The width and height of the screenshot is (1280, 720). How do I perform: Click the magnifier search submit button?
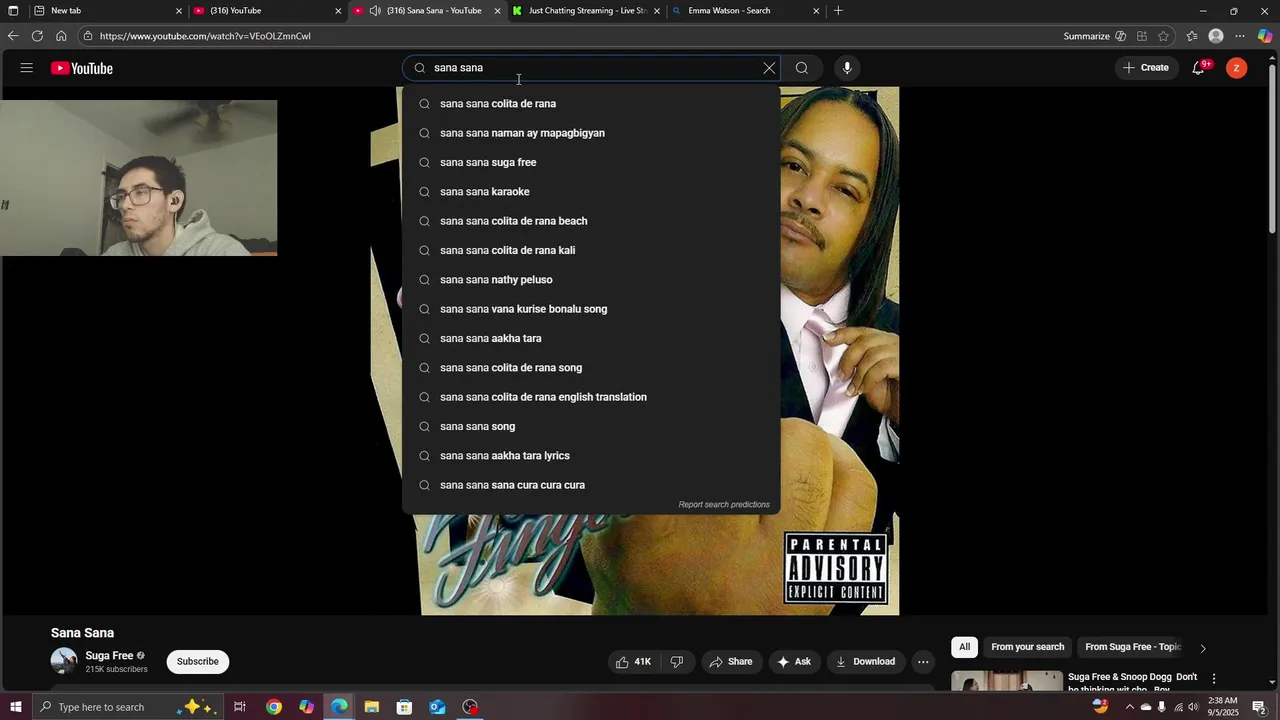click(x=802, y=68)
